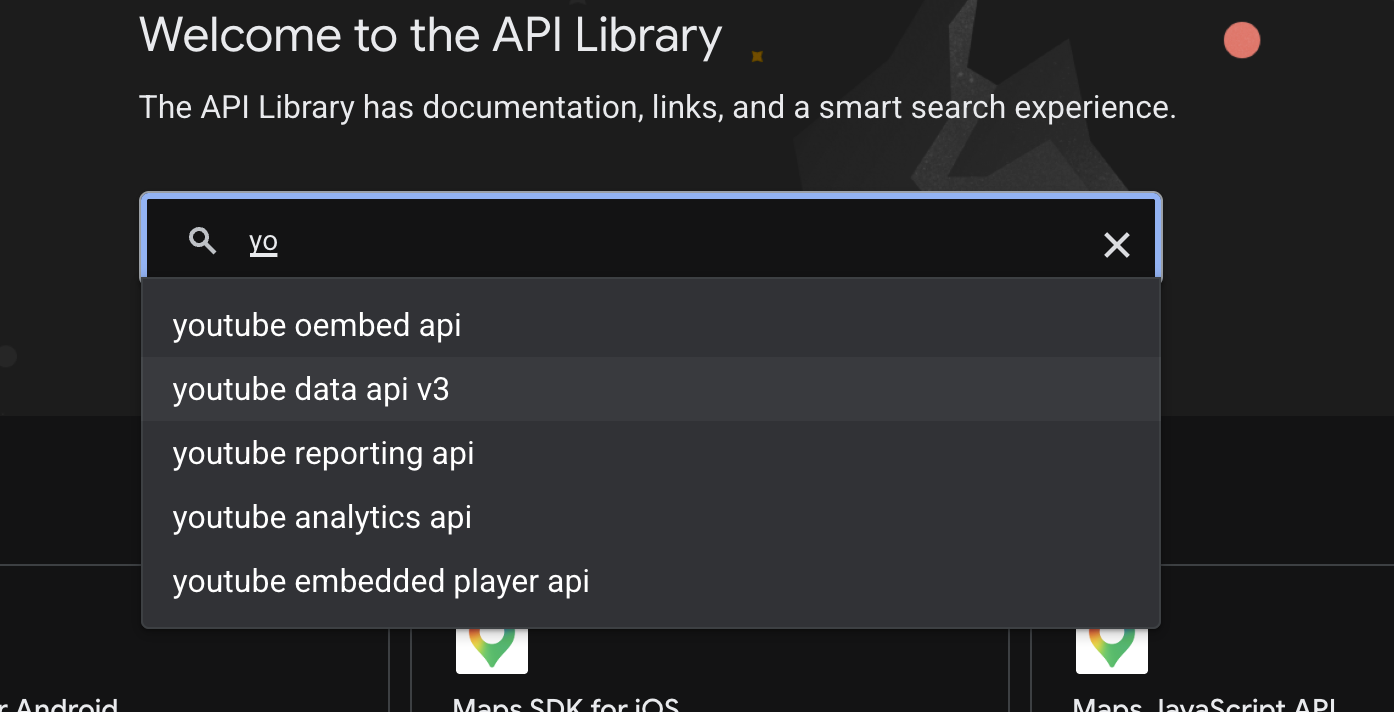Select suggestion 'youtube data api v3'
This screenshot has width=1394, height=712.
[x=651, y=389]
